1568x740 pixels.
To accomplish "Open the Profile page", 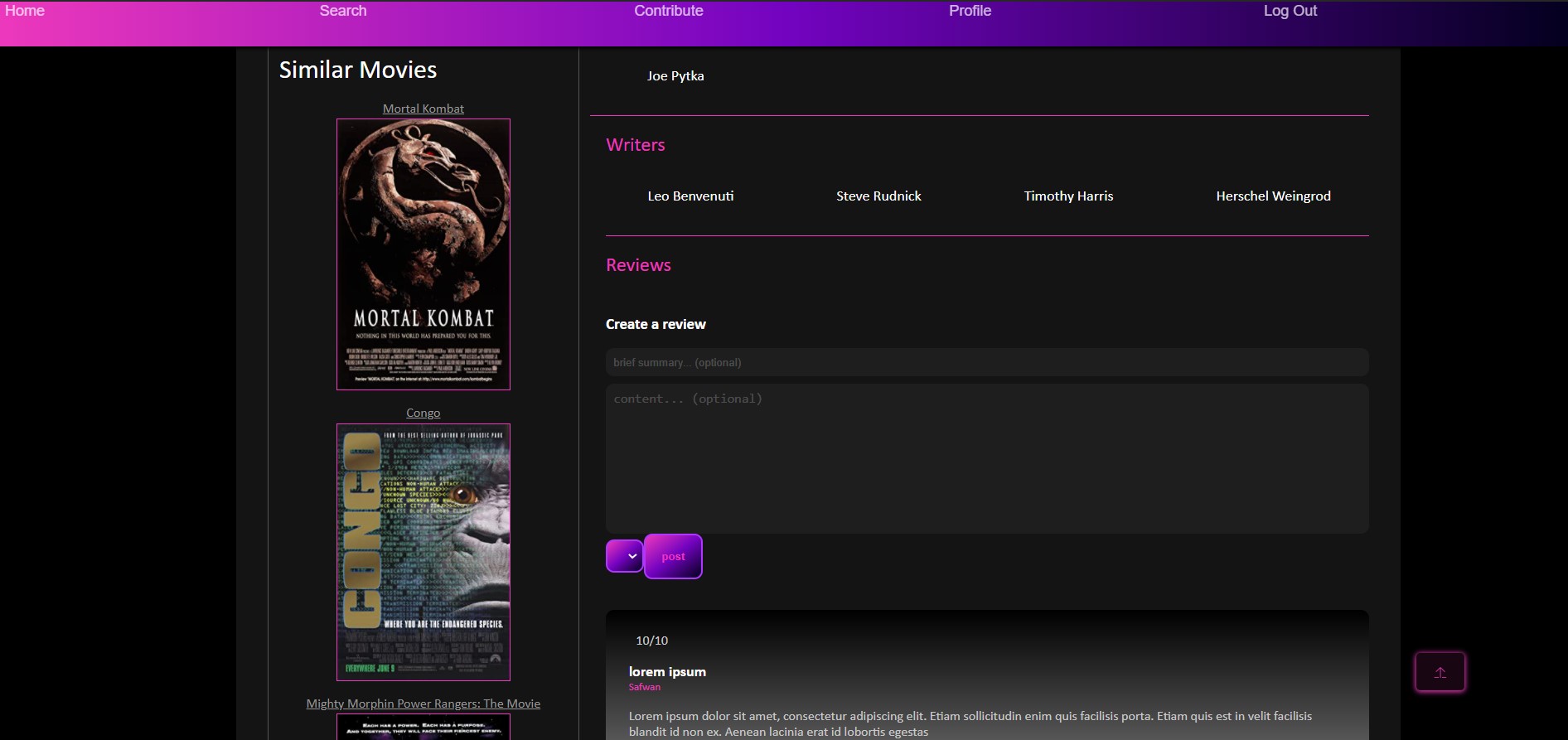I will click(970, 11).
